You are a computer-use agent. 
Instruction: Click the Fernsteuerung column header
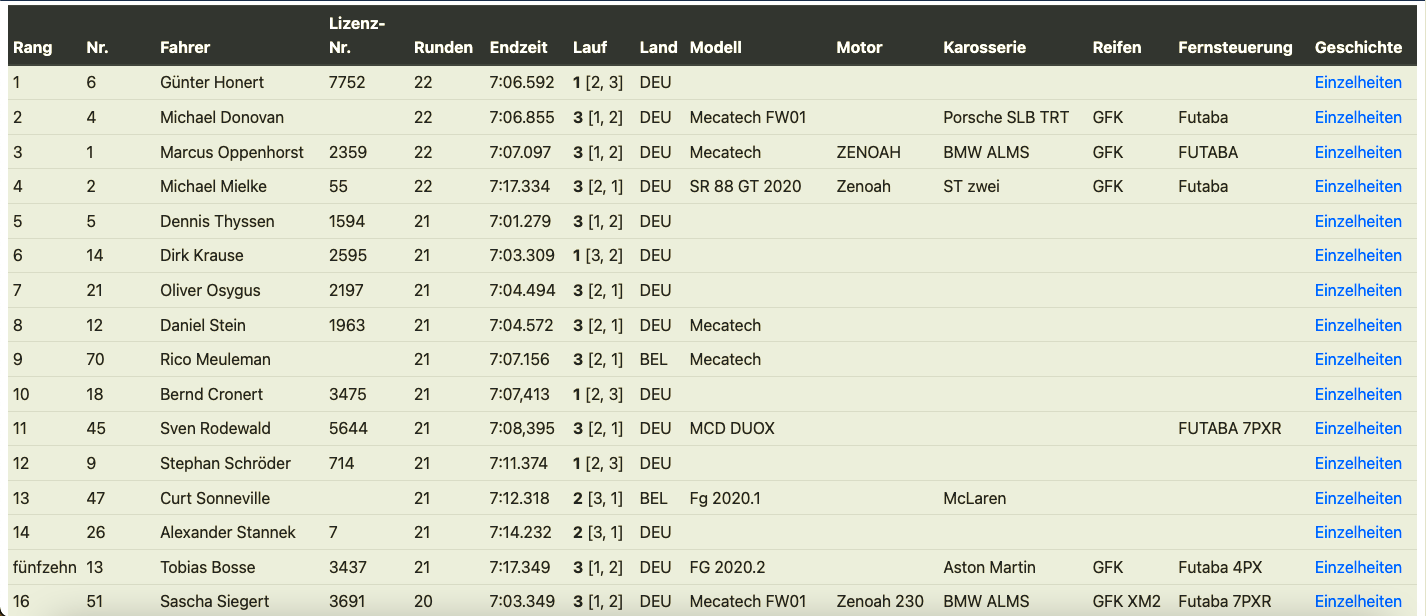[x=1235, y=48]
